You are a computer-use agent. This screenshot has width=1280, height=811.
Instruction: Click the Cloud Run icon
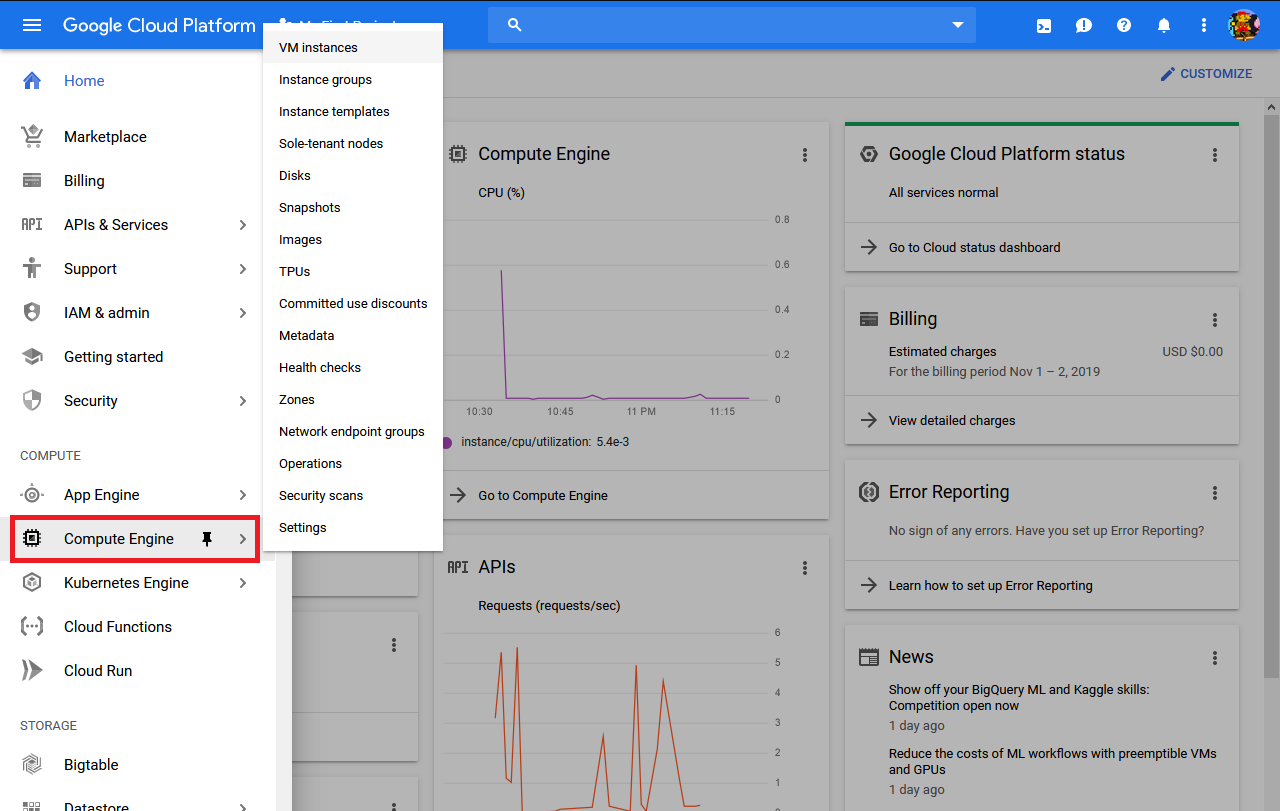pos(32,671)
